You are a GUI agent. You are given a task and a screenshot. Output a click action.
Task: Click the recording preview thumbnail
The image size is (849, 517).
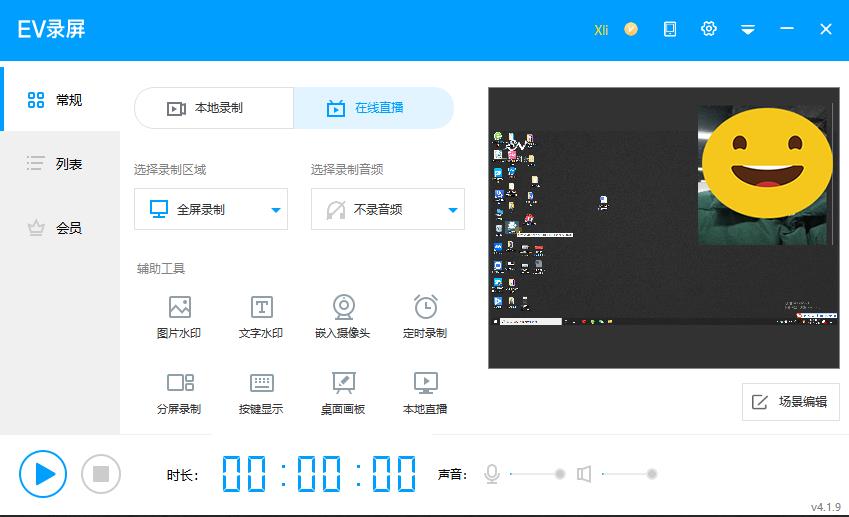(x=664, y=228)
